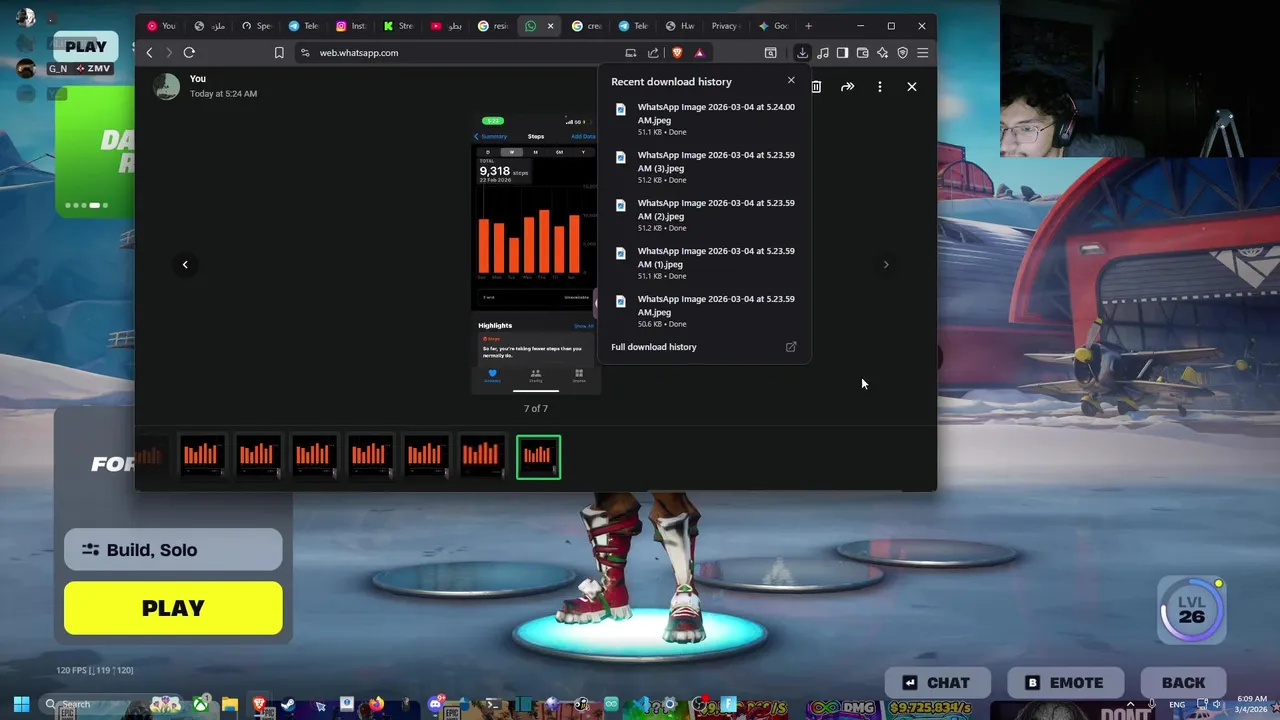Open the Brave Wallet icon

[x=862, y=53]
